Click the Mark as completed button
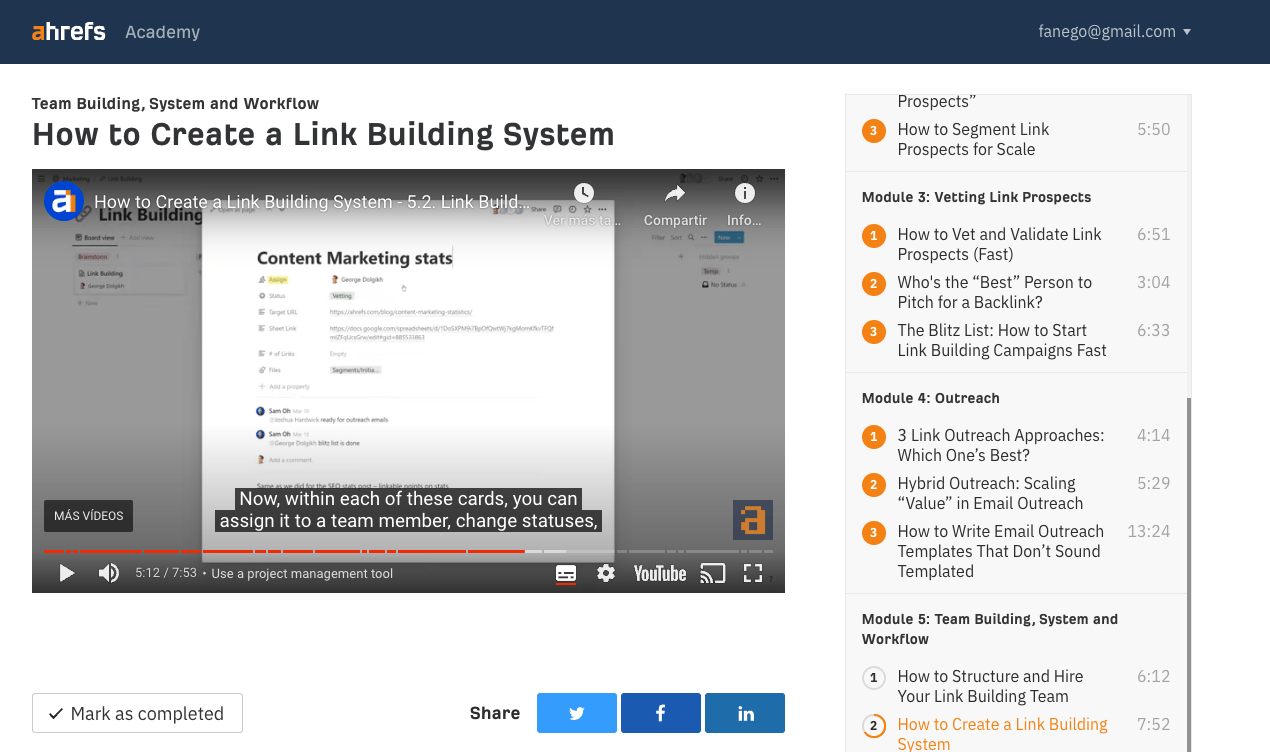The width and height of the screenshot is (1270, 752). [137, 712]
